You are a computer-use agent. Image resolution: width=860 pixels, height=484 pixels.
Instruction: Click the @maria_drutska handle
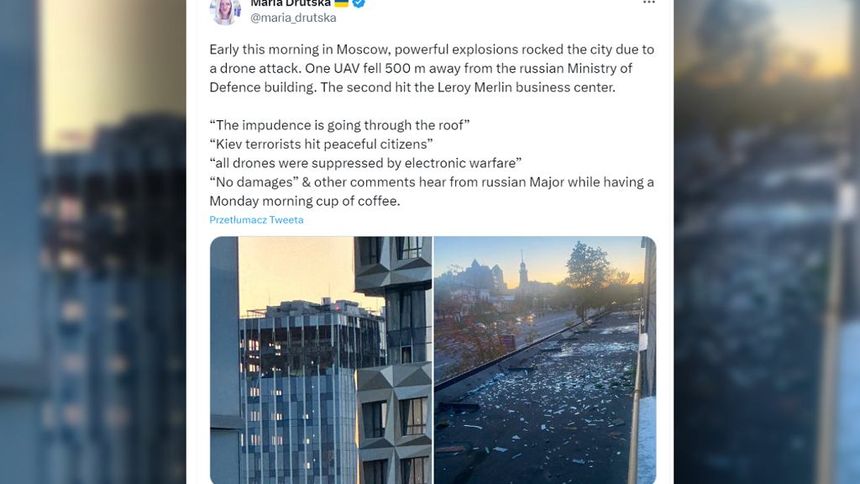click(x=292, y=18)
